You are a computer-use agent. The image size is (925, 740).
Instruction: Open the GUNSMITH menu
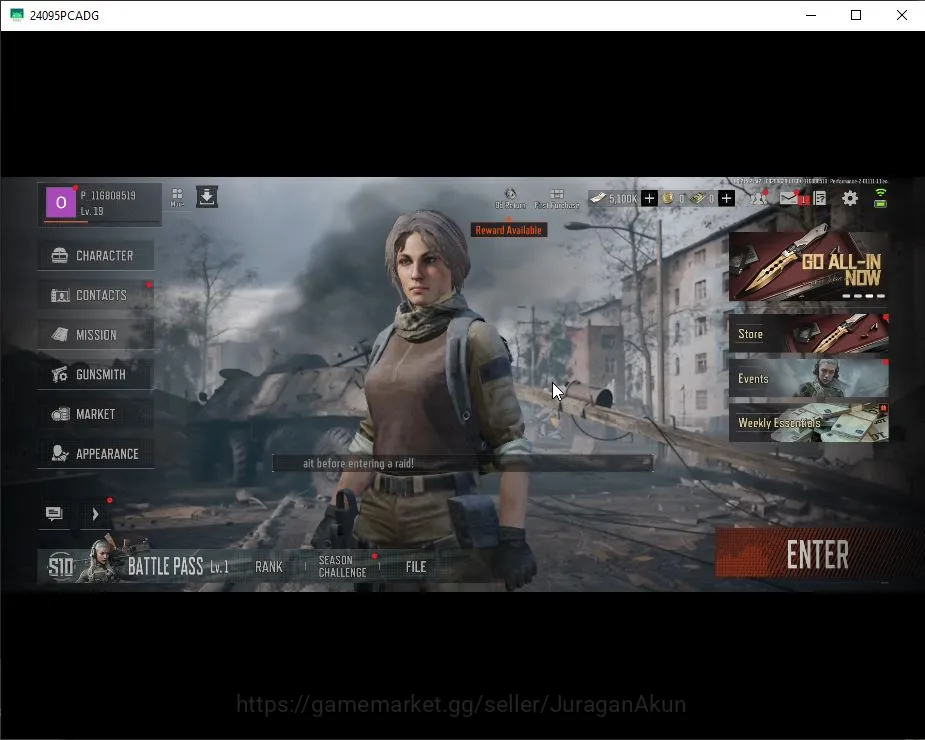click(x=96, y=374)
